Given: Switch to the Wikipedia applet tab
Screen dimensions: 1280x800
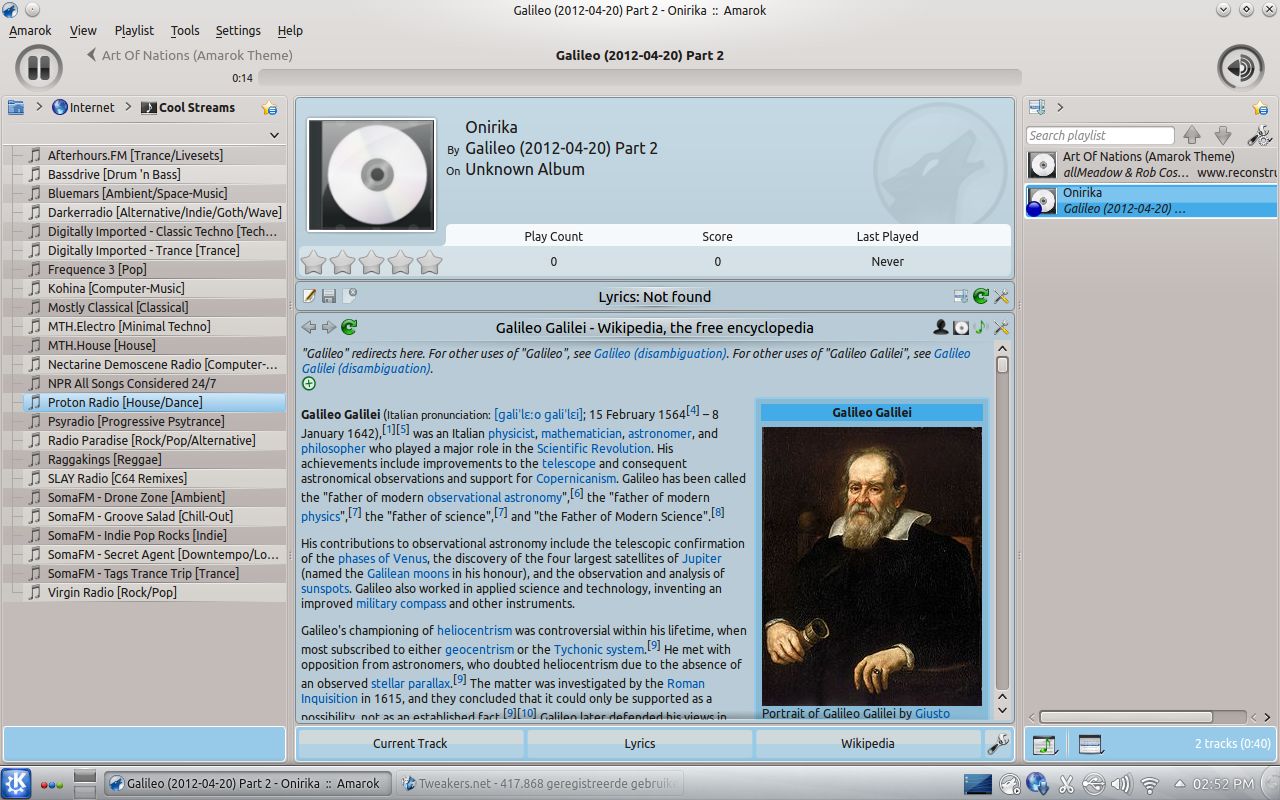Looking at the screenshot, I should point(868,743).
